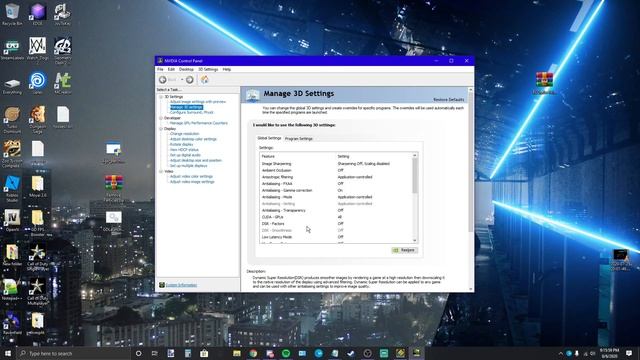Click the Restore Defaults link
This screenshot has height=360, width=640.
pos(449,100)
